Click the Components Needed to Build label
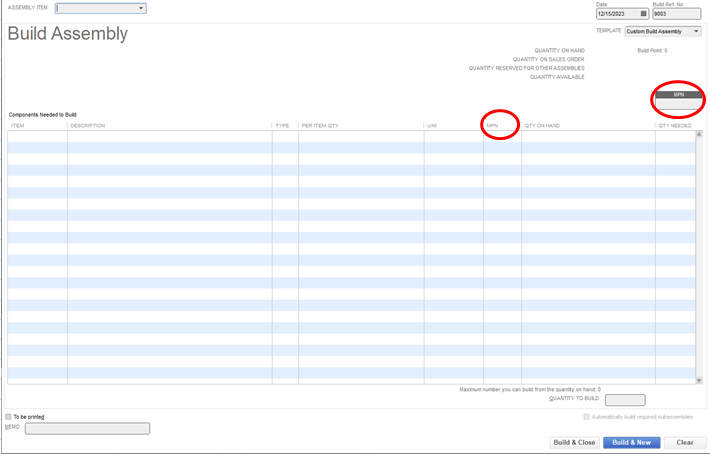Screen dimensions: 710x454 [43, 115]
